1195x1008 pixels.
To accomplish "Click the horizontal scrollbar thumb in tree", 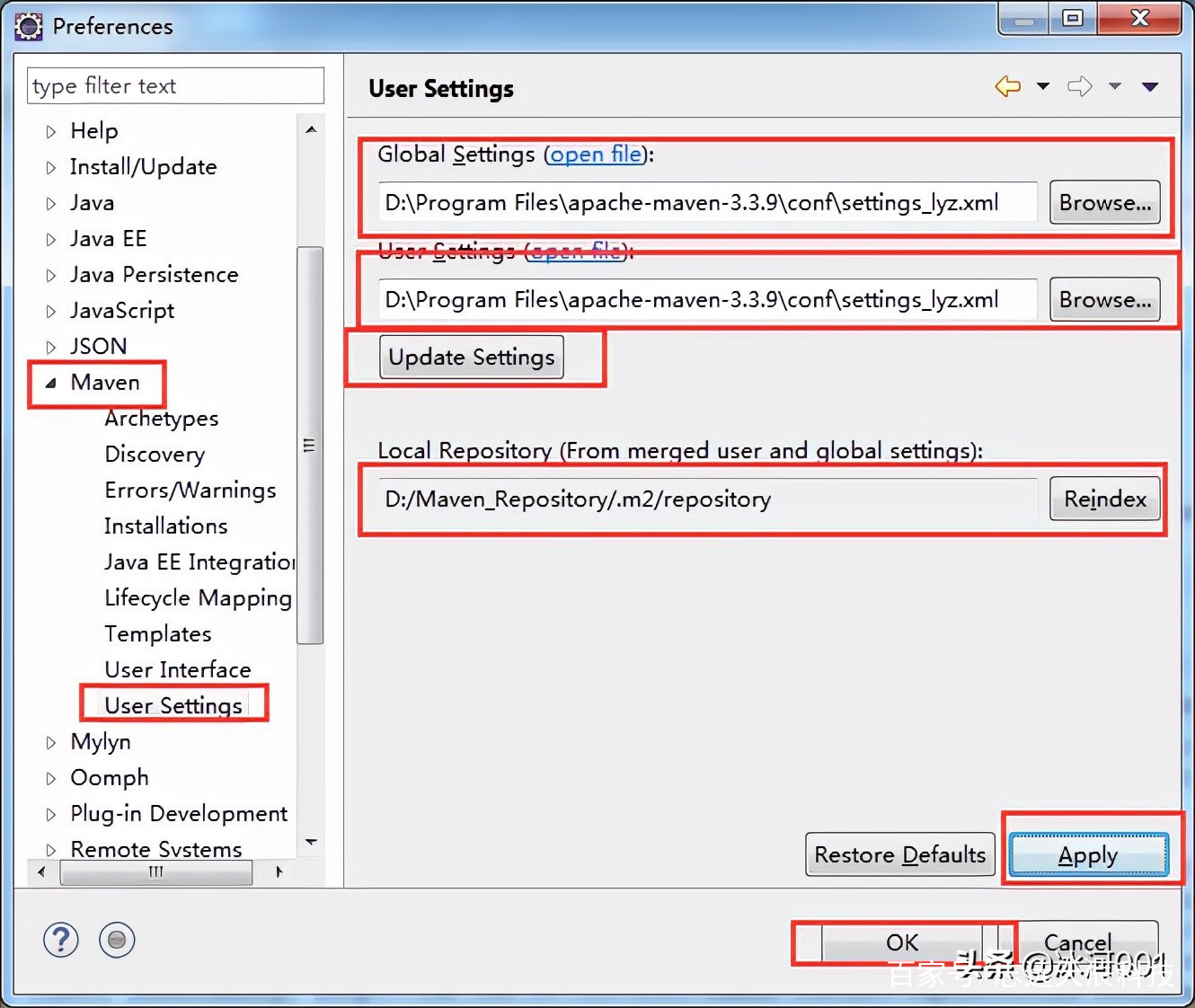I will click(x=156, y=872).
